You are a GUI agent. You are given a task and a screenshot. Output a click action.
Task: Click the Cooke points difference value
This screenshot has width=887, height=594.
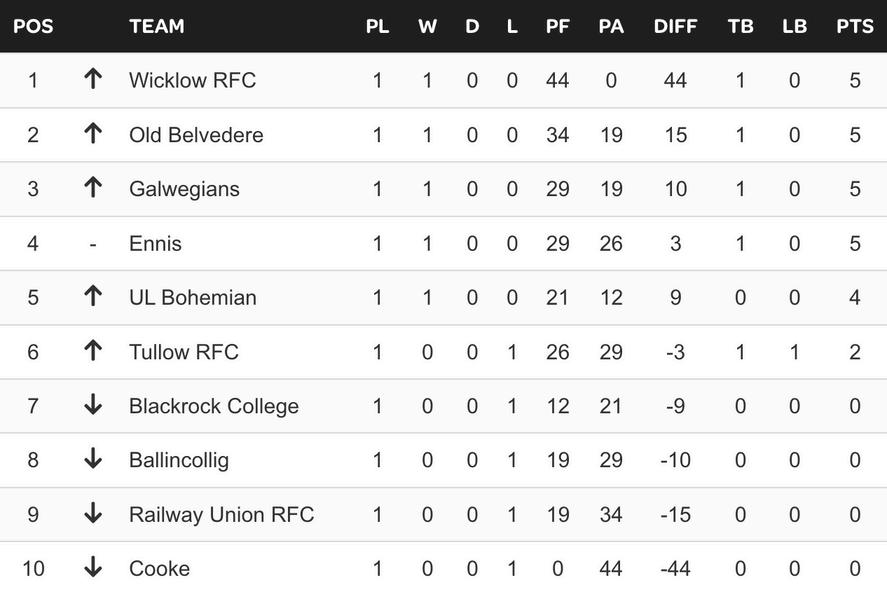tap(675, 569)
